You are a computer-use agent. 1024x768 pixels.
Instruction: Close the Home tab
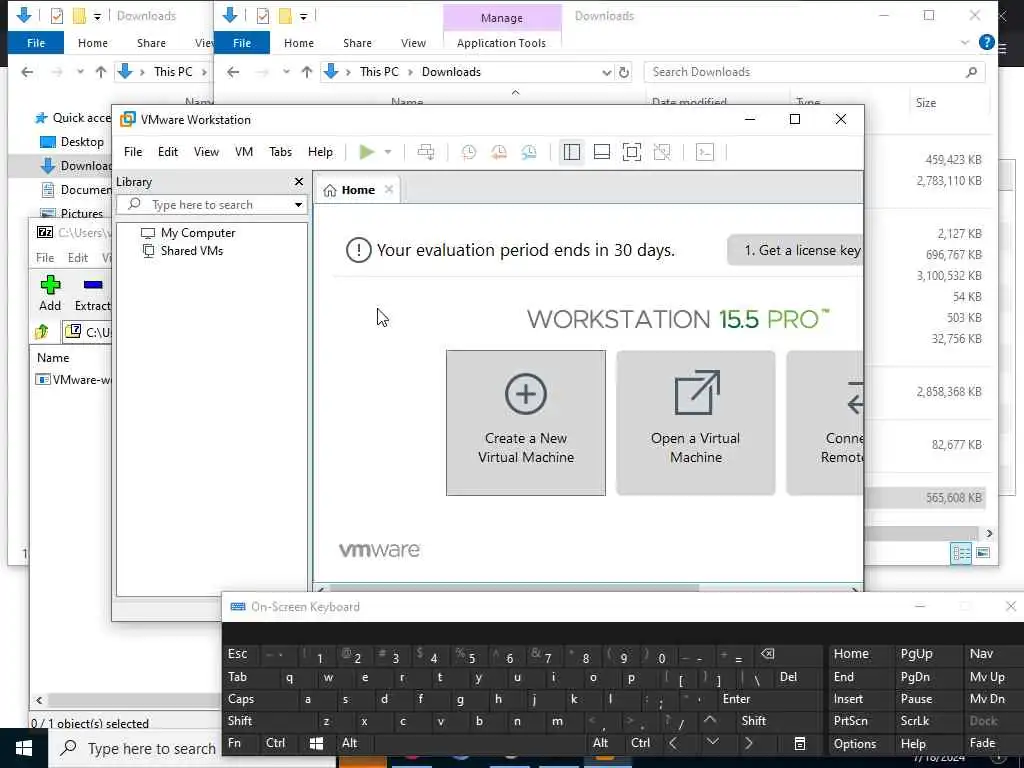pyautogui.click(x=389, y=189)
